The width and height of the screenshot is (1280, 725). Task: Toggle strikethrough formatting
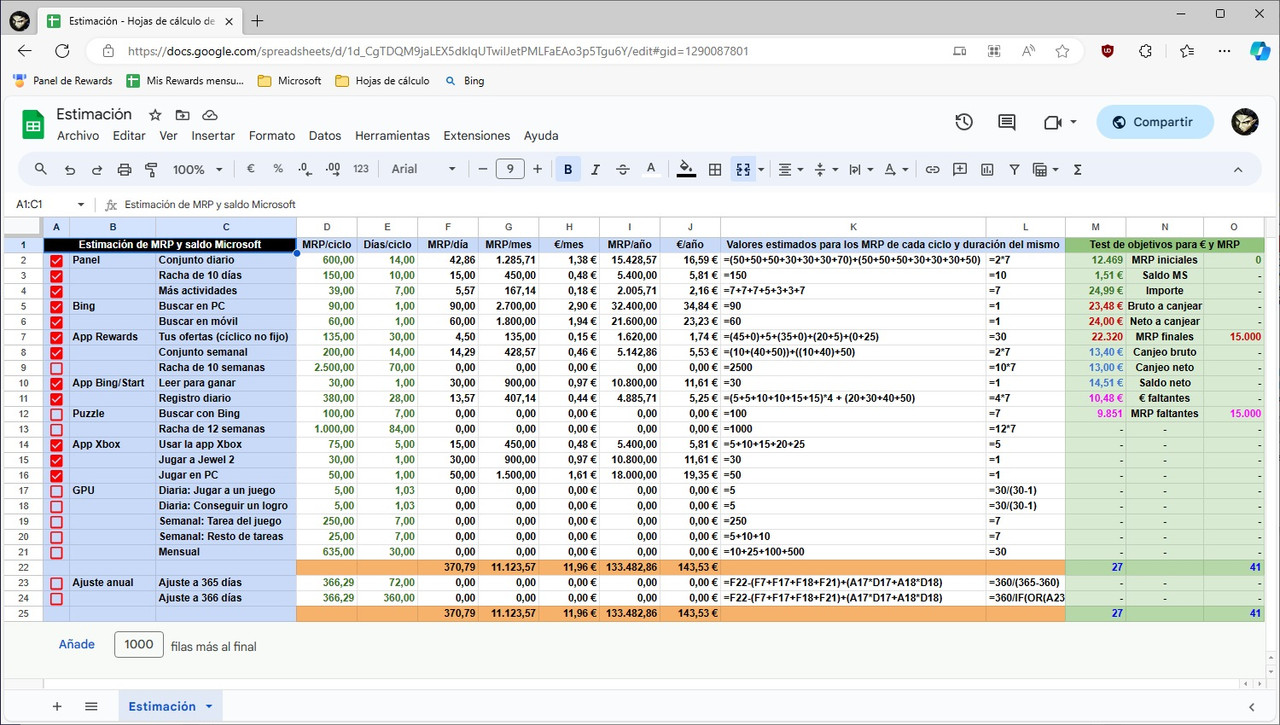click(x=623, y=169)
